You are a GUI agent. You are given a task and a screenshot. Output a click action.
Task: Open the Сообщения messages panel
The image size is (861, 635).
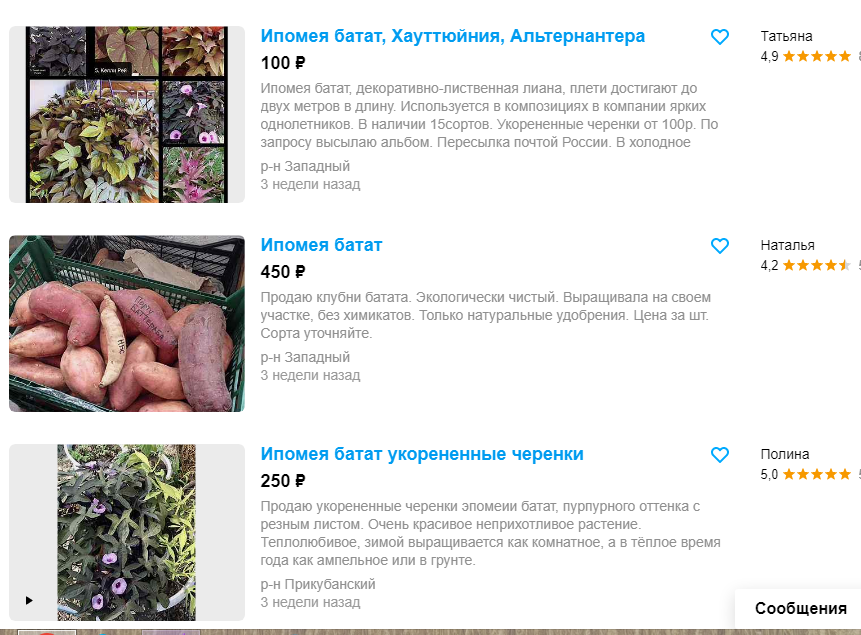pyautogui.click(x=800, y=609)
